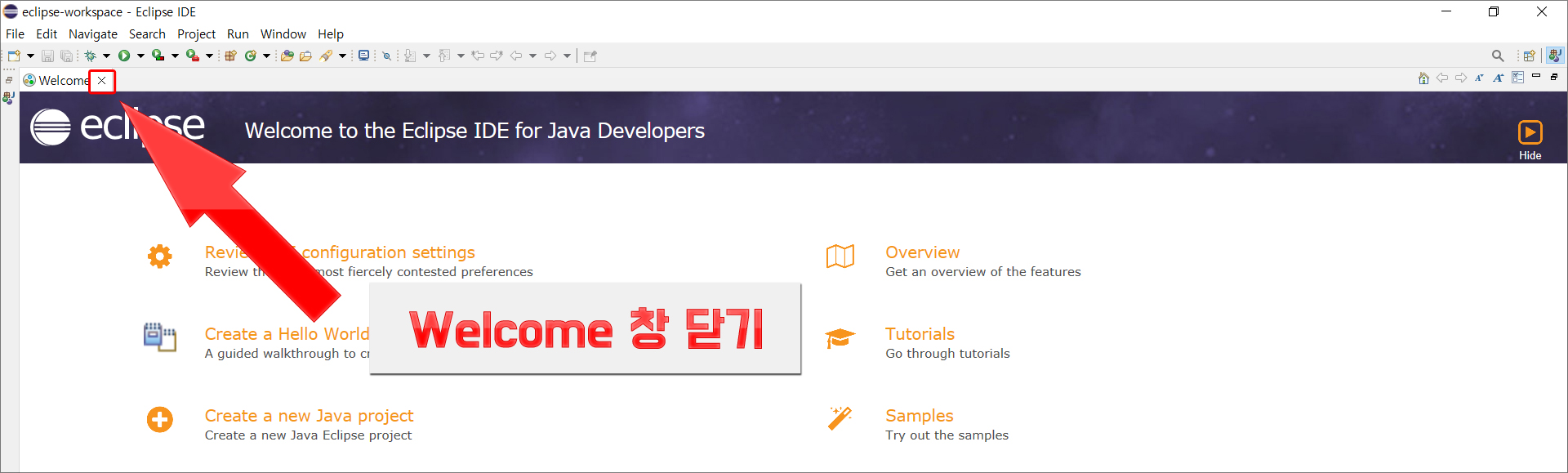Expand the Back history dropdown arrow
Viewport: 1568px width, 473px height.
[532, 56]
